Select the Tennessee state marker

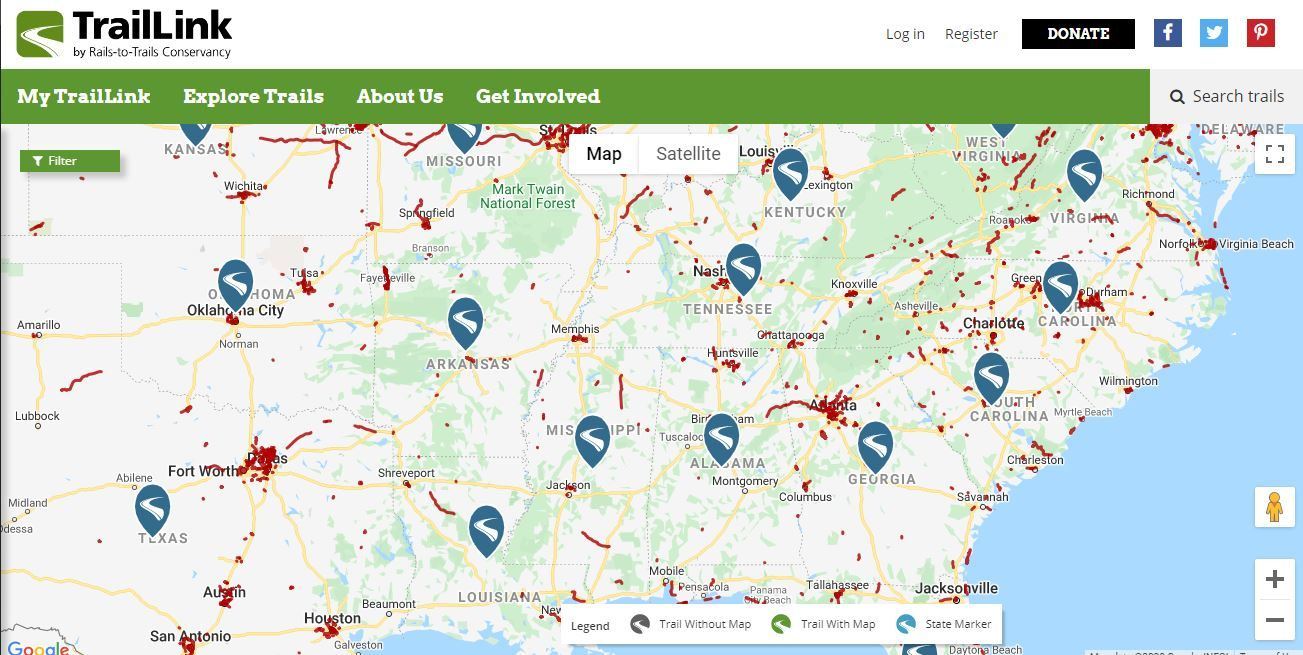click(x=743, y=269)
